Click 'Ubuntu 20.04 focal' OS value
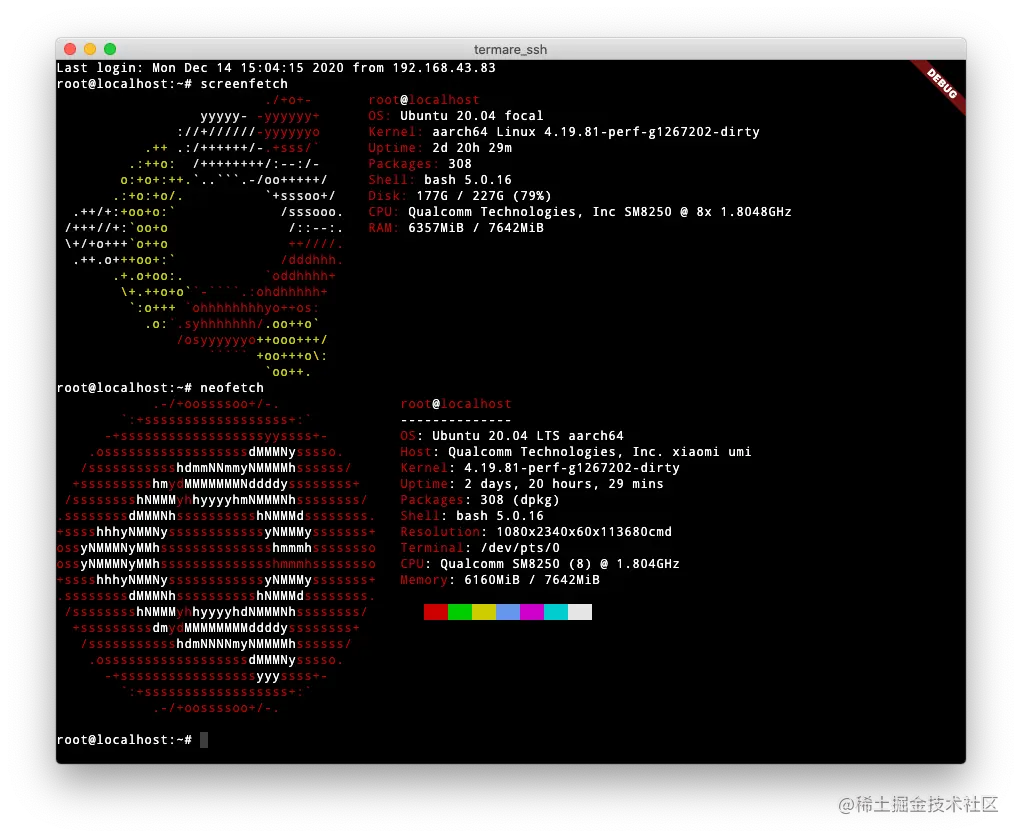This screenshot has height=838, width=1022. point(471,116)
